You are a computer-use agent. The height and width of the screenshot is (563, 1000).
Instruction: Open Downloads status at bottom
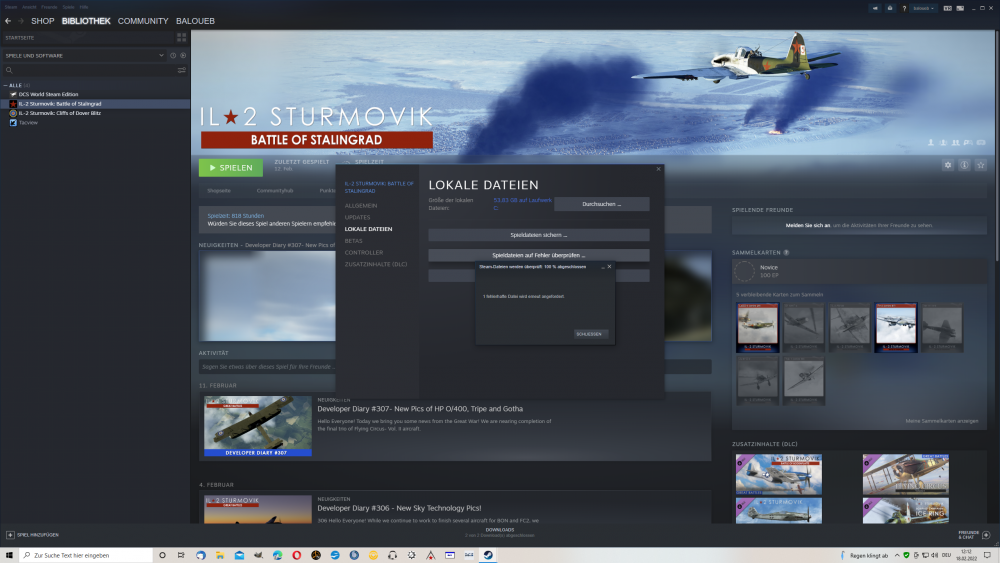pos(500,532)
